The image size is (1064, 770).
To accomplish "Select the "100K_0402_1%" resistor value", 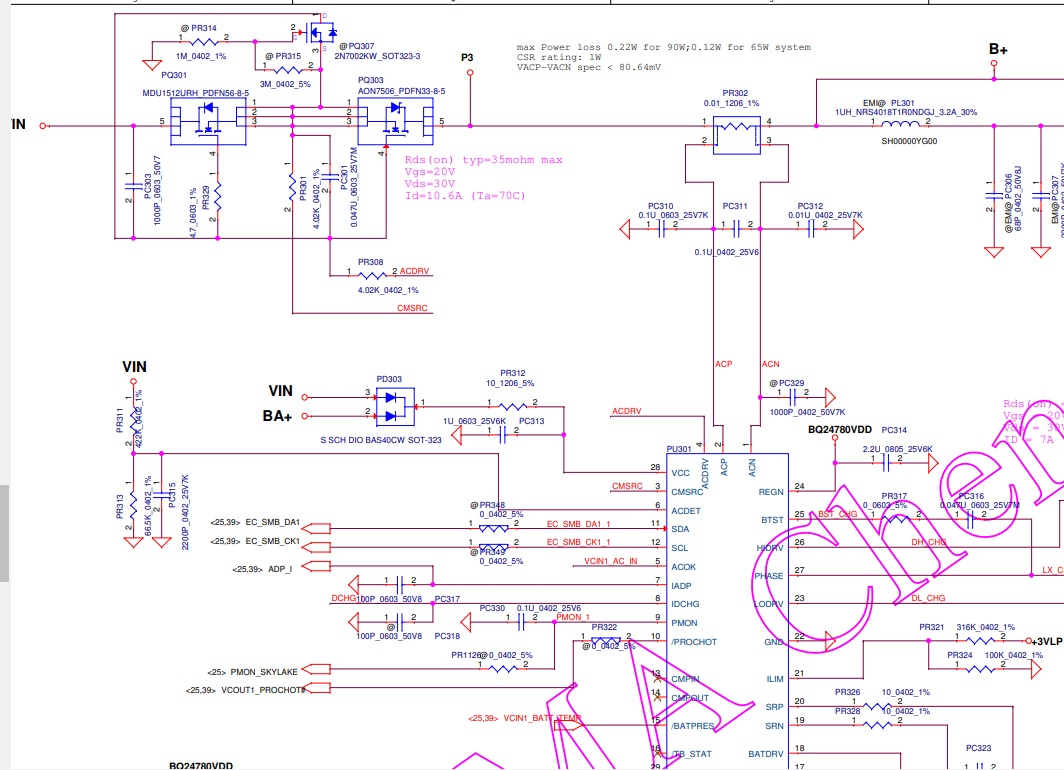I will coord(1014,655).
